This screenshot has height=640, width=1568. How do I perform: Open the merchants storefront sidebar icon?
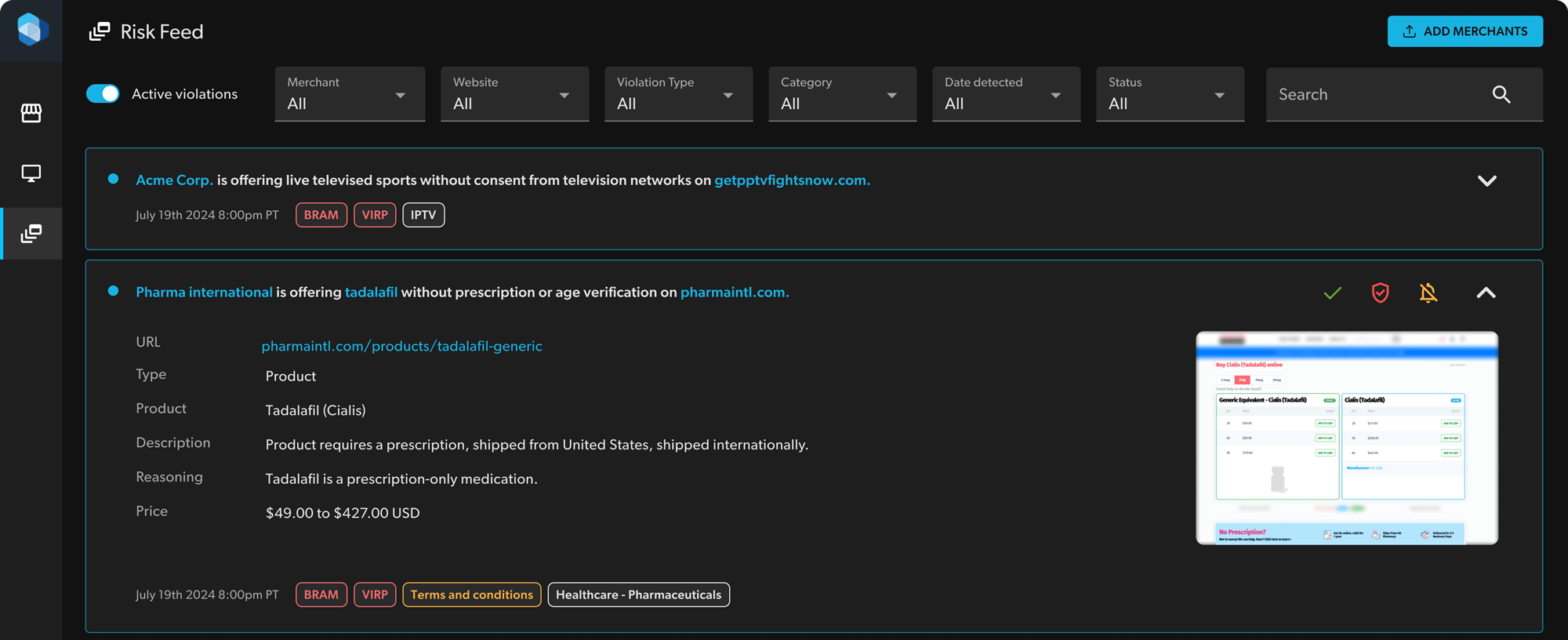(x=31, y=113)
